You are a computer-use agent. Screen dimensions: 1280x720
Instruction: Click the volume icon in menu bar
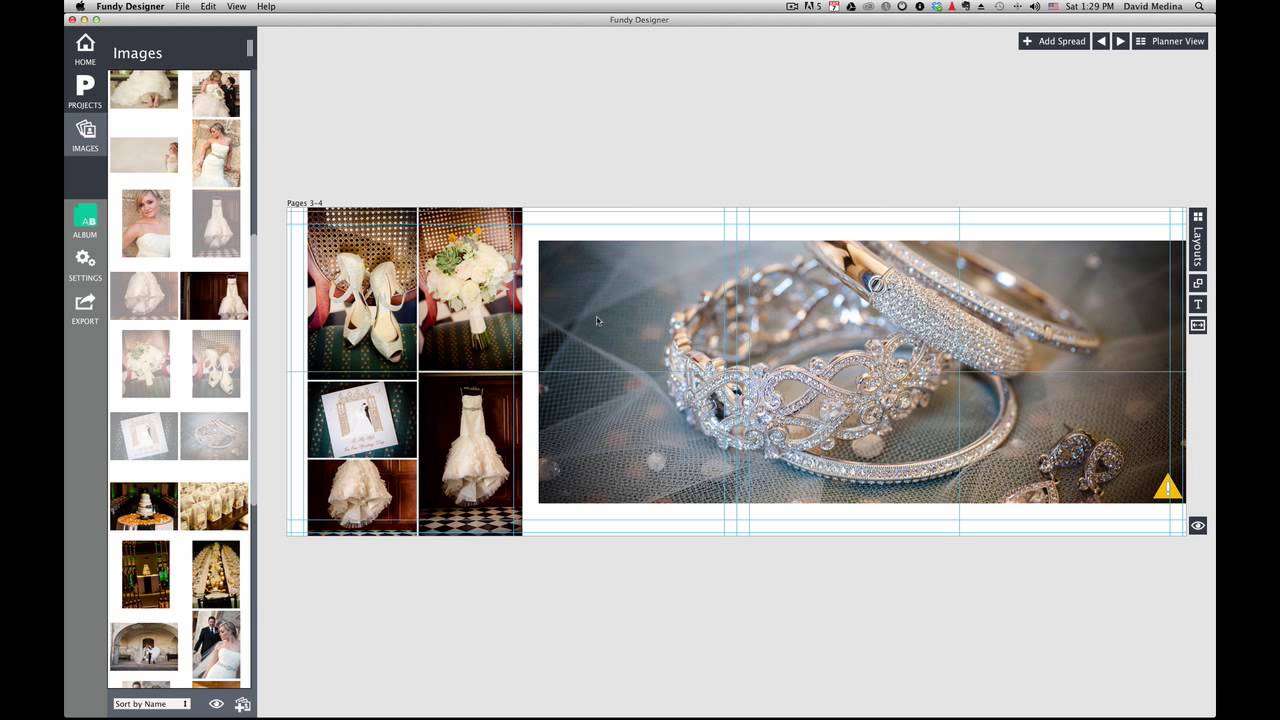[1033, 6]
